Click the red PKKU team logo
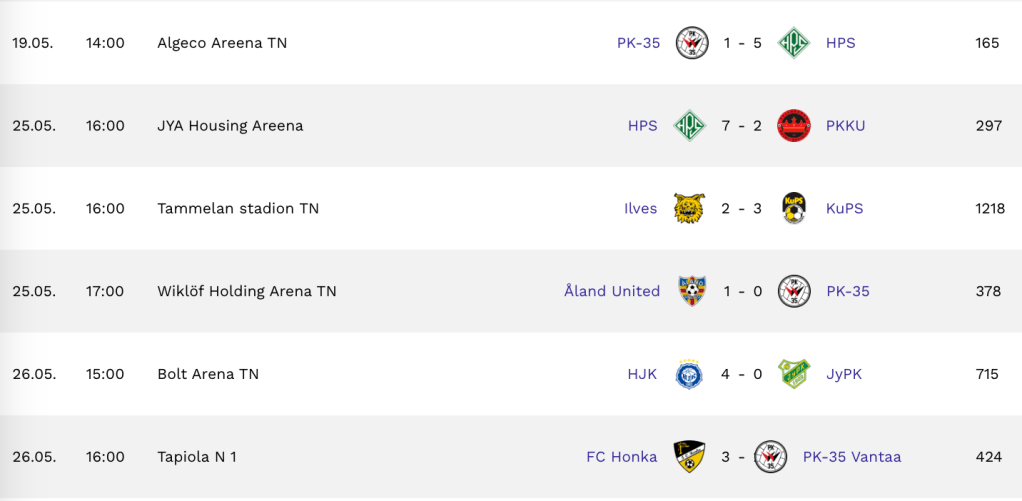The image size is (1022, 501). click(794, 126)
